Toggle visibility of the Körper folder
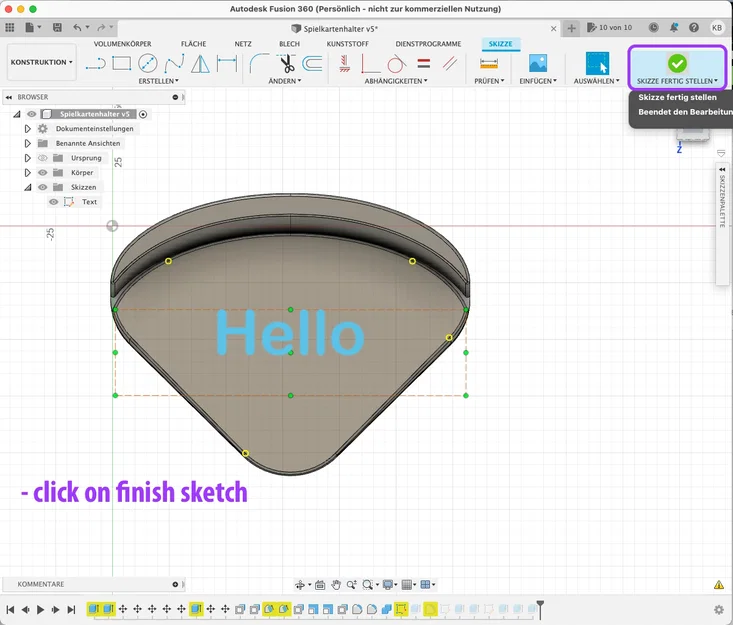The width and height of the screenshot is (733, 625). click(x=43, y=173)
